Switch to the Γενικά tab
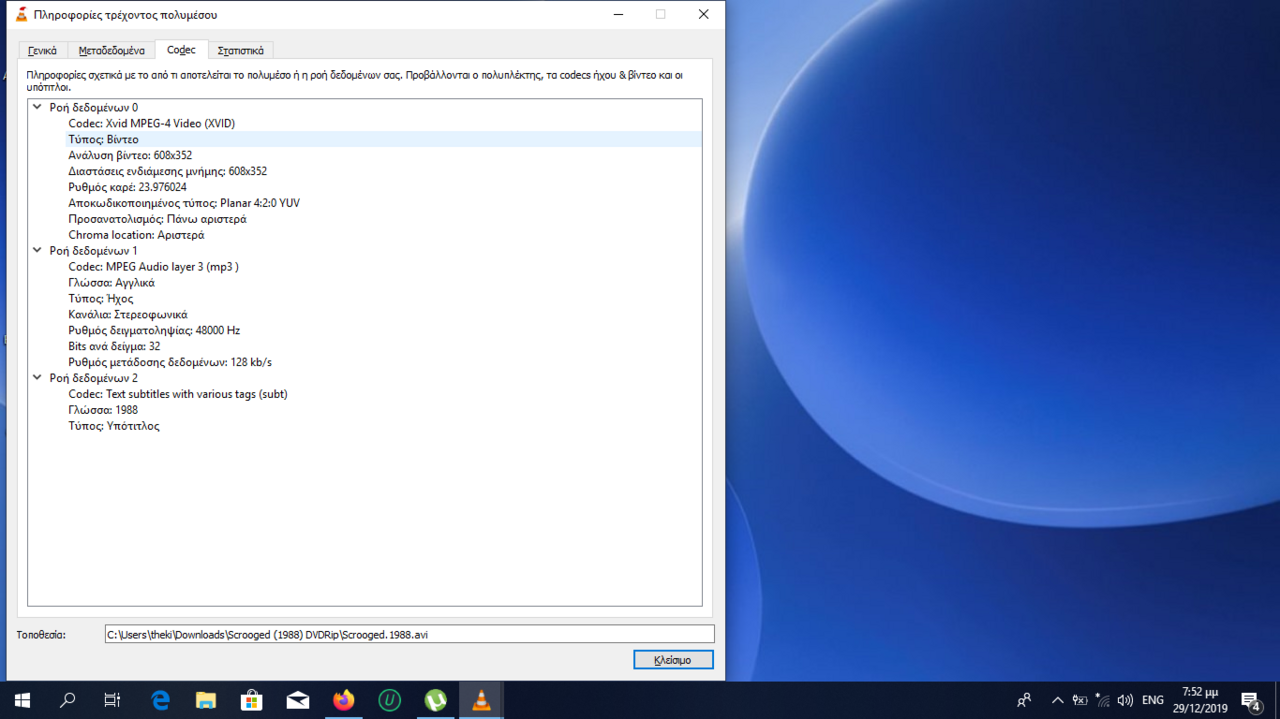This screenshot has height=719, width=1280. [x=42, y=50]
